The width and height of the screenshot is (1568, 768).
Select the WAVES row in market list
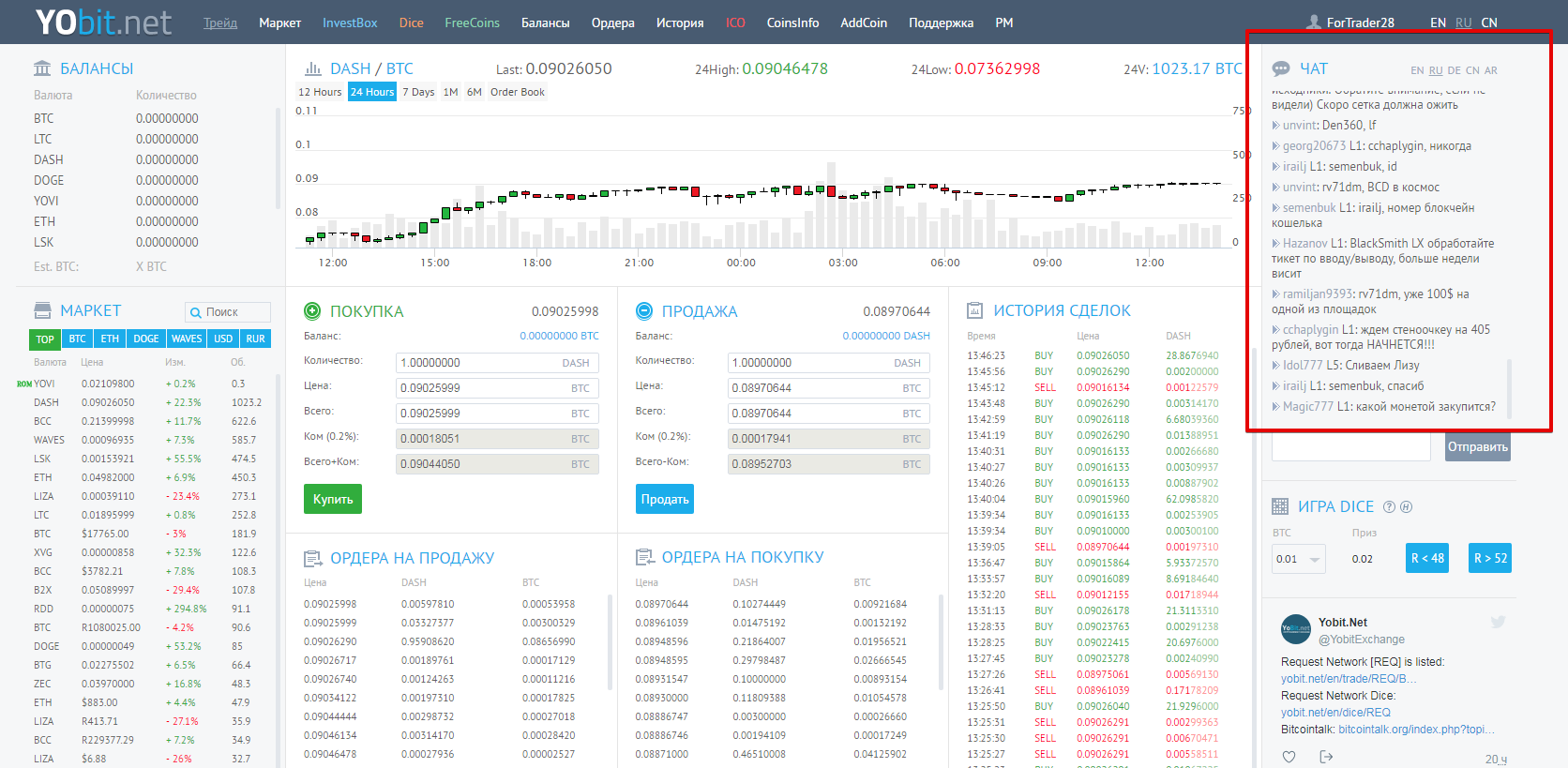pos(148,440)
